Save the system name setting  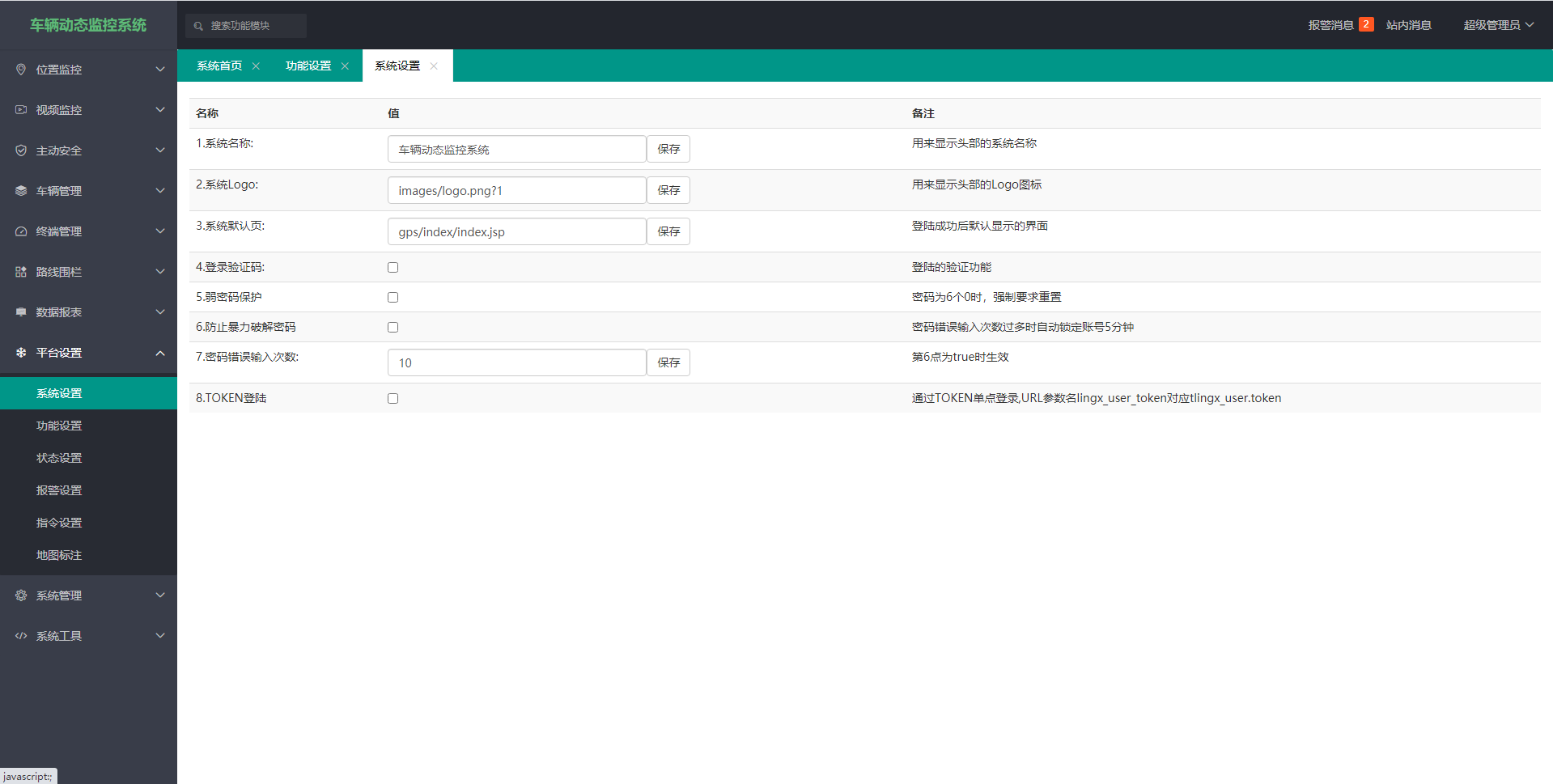pos(668,149)
